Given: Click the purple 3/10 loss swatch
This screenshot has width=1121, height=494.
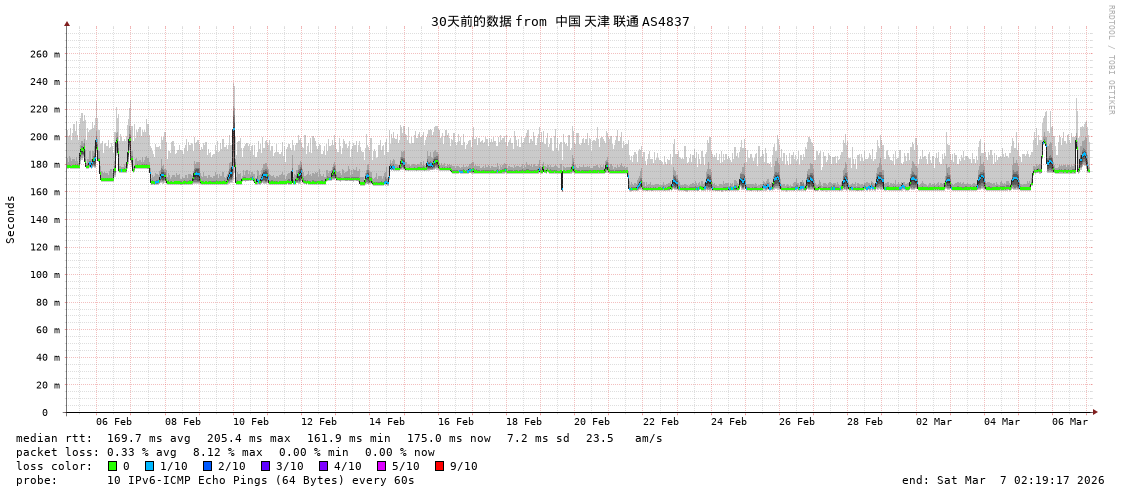Looking at the screenshot, I should coord(265,466).
